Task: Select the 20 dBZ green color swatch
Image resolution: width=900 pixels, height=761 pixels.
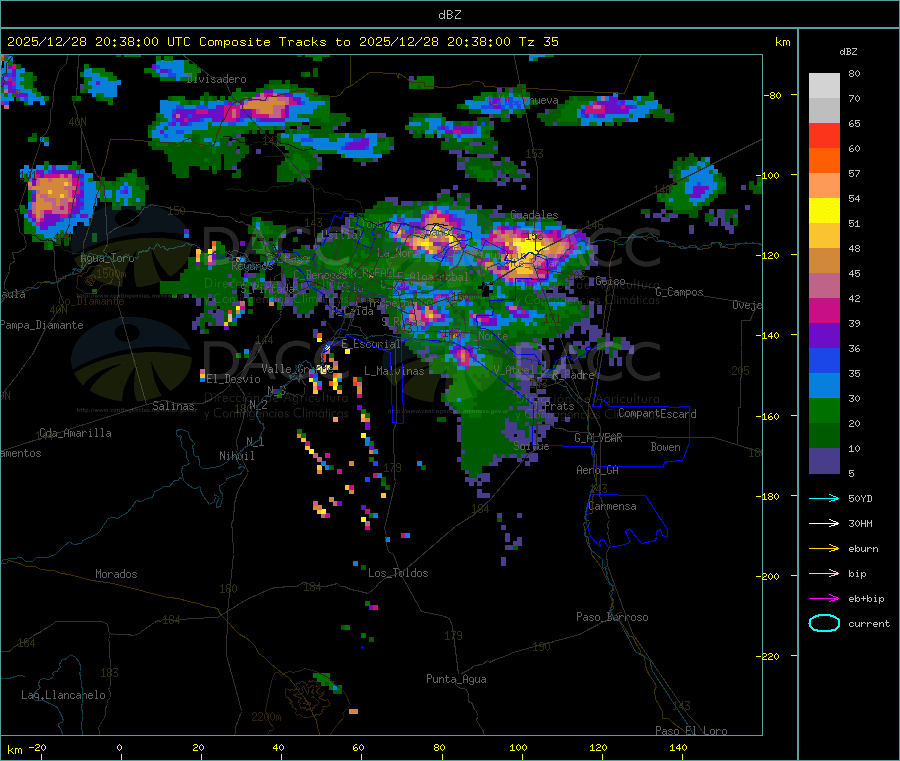Action: click(x=824, y=410)
